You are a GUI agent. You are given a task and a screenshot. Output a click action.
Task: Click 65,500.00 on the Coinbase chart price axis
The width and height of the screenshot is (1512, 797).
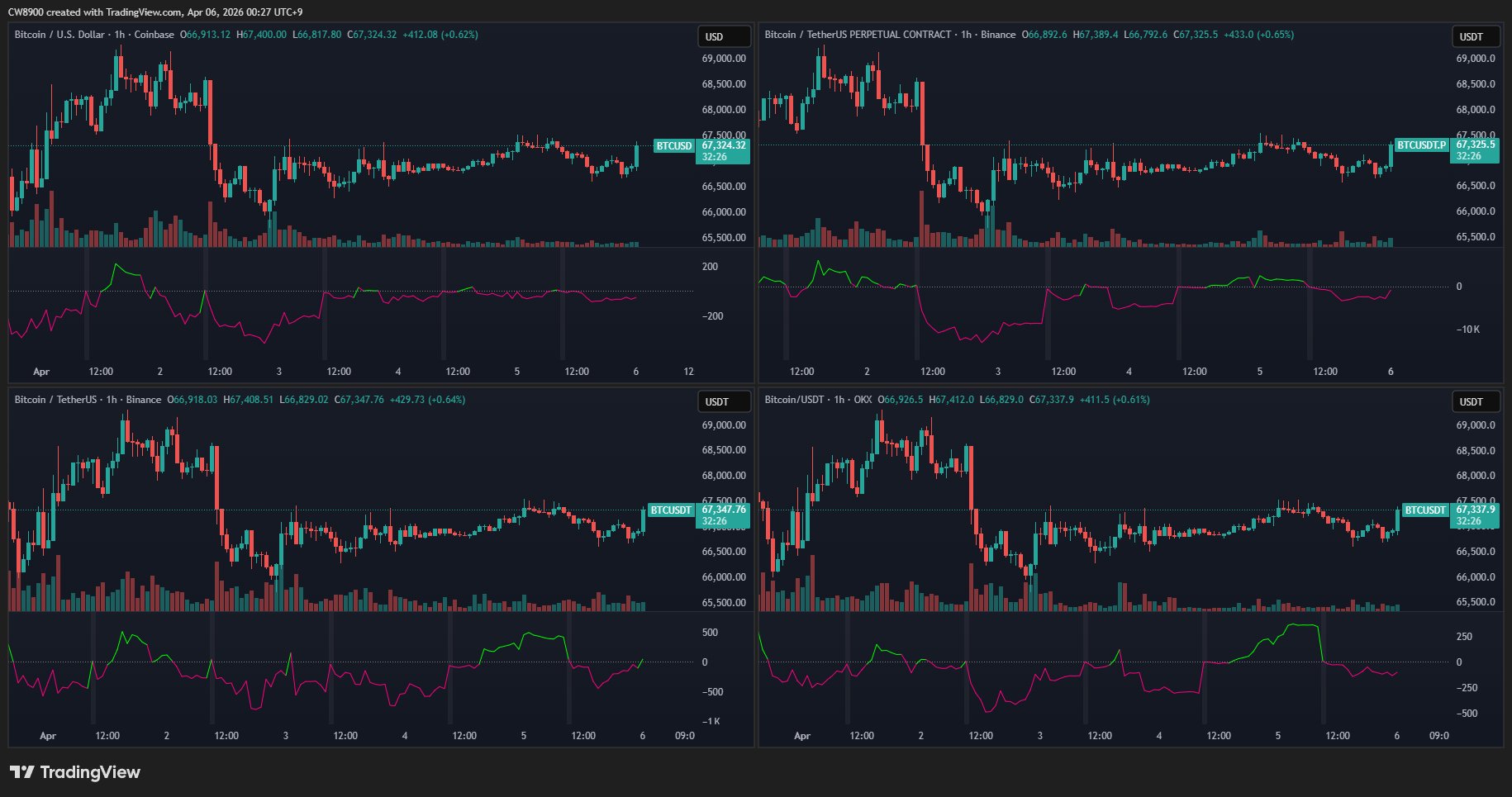(x=724, y=238)
